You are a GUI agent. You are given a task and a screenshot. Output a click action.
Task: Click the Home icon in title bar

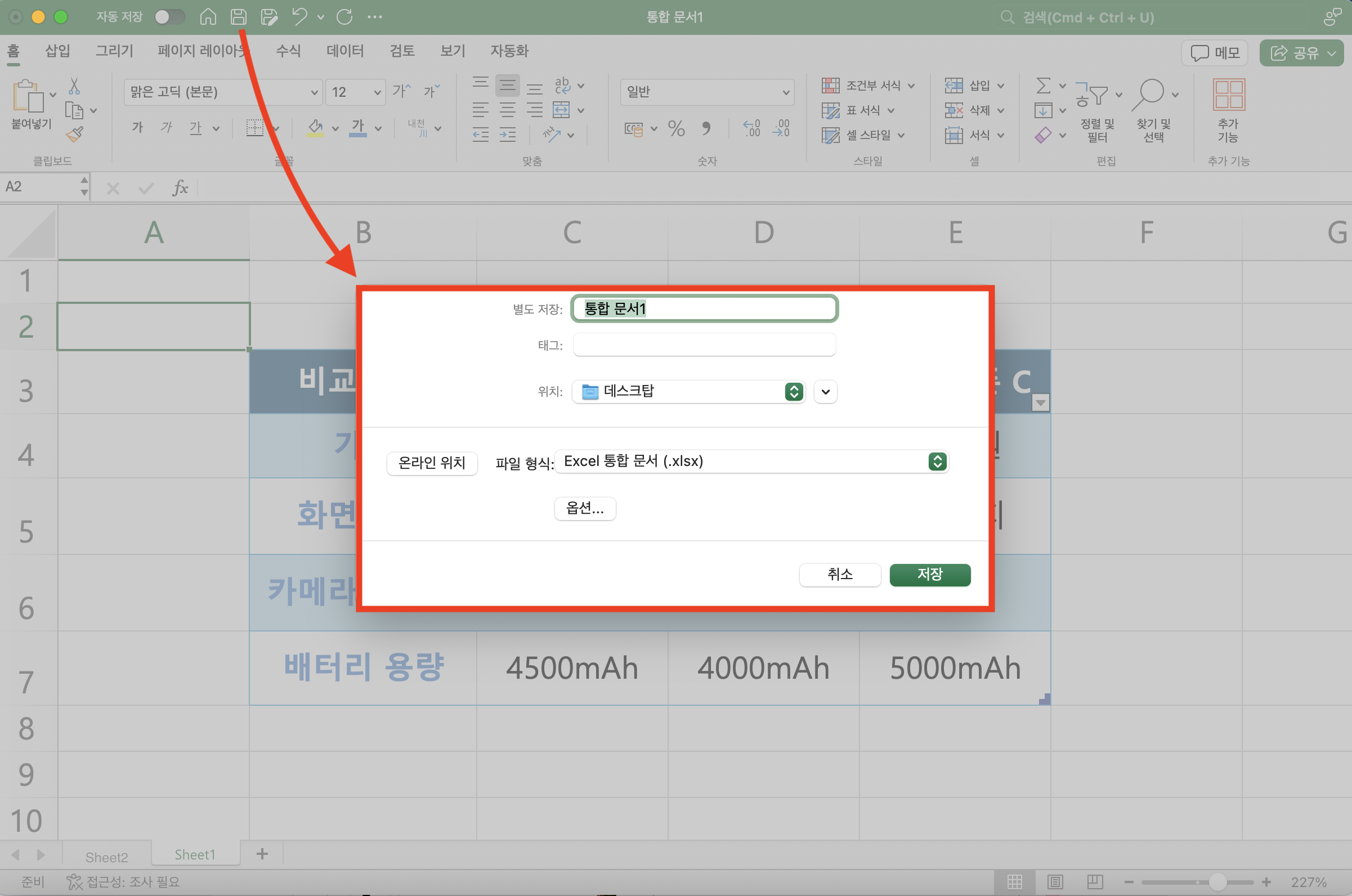[x=208, y=16]
